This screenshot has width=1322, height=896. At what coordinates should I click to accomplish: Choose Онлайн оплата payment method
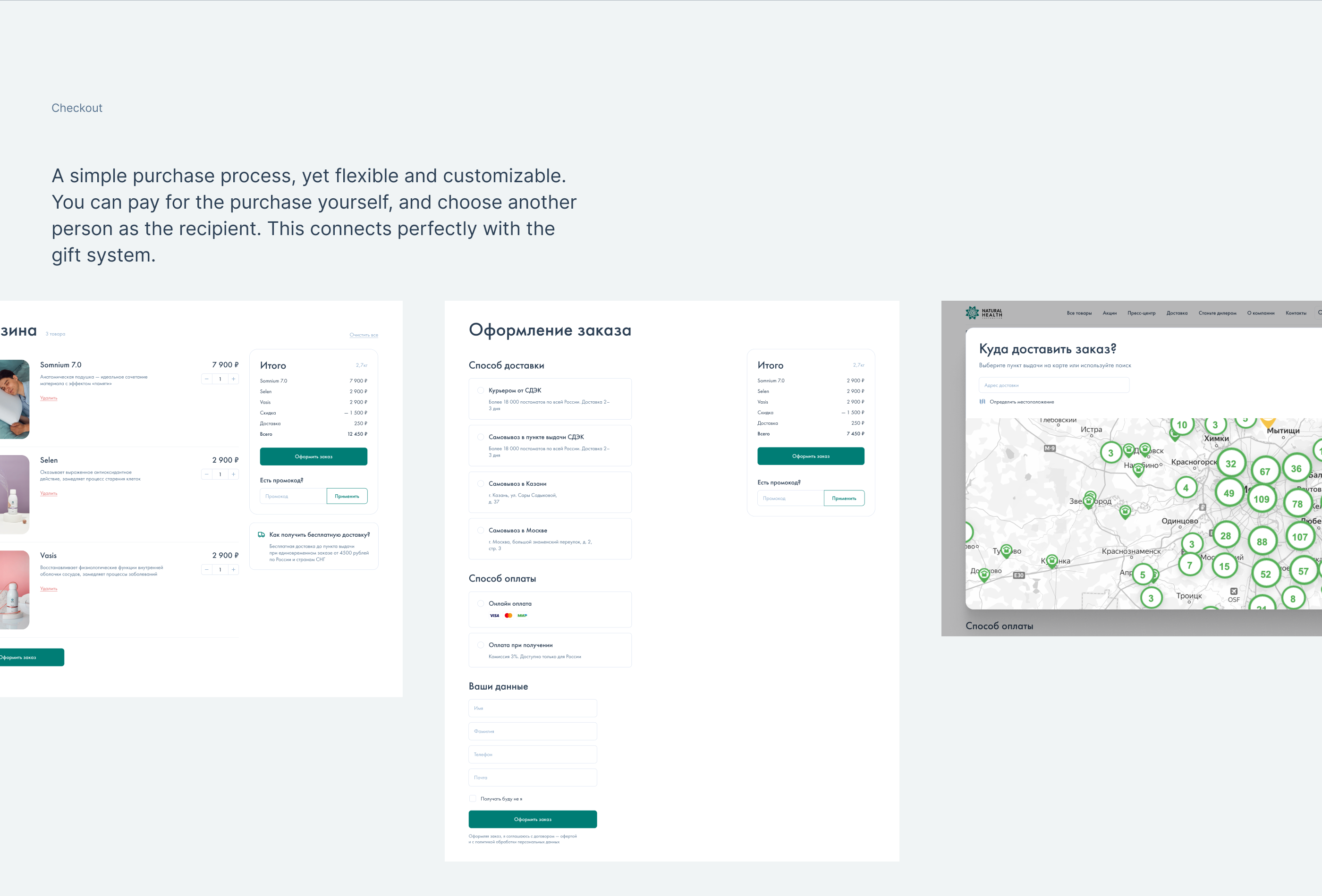point(481,604)
